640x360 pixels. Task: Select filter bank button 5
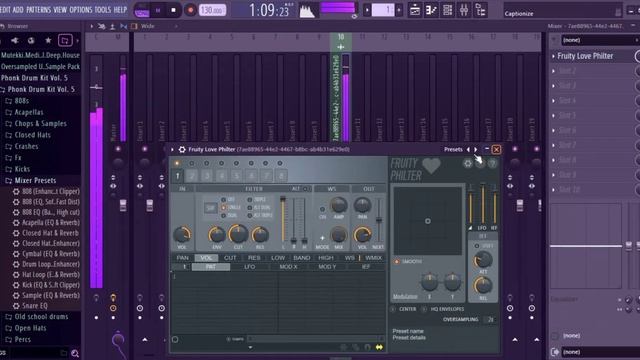tap(236, 176)
